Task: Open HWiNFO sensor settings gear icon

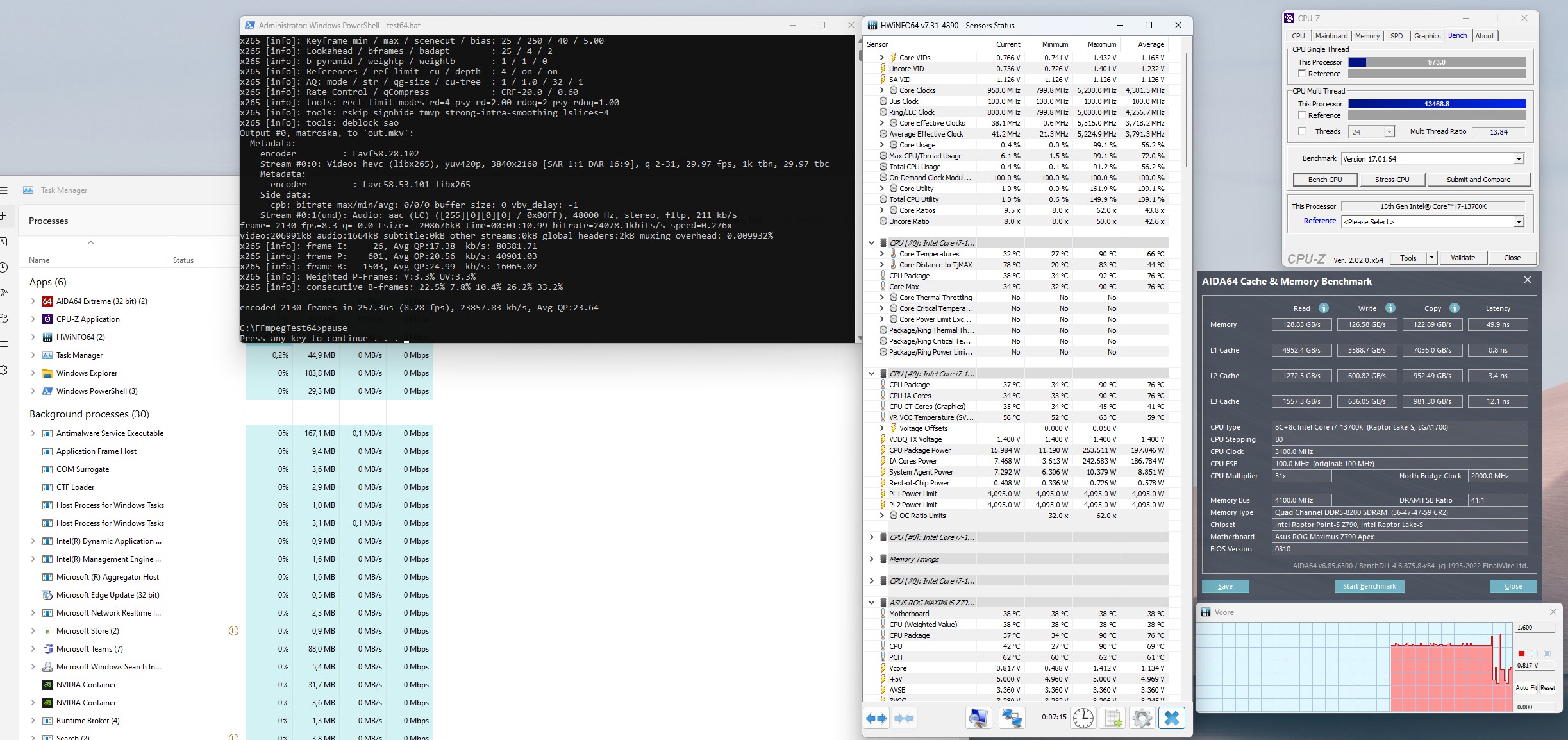Action: pyautogui.click(x=1142, y=718)
